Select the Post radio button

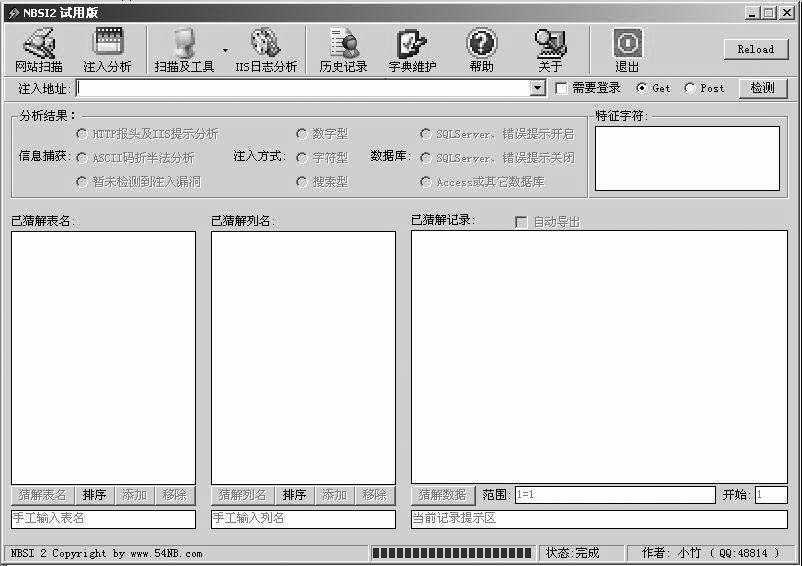click(x=690, y=89)
